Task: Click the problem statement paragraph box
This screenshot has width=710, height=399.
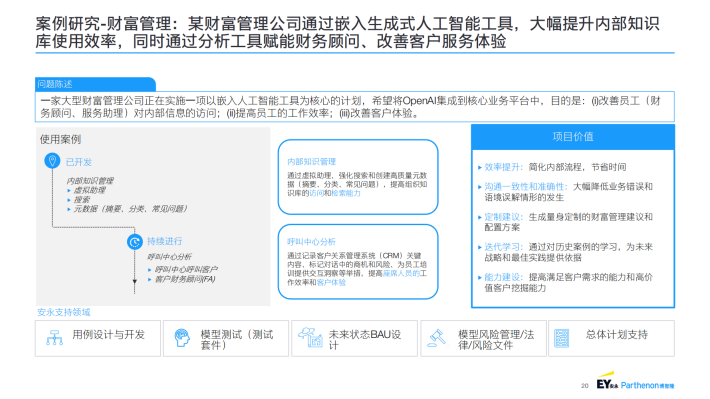Action: coord(355,107)
